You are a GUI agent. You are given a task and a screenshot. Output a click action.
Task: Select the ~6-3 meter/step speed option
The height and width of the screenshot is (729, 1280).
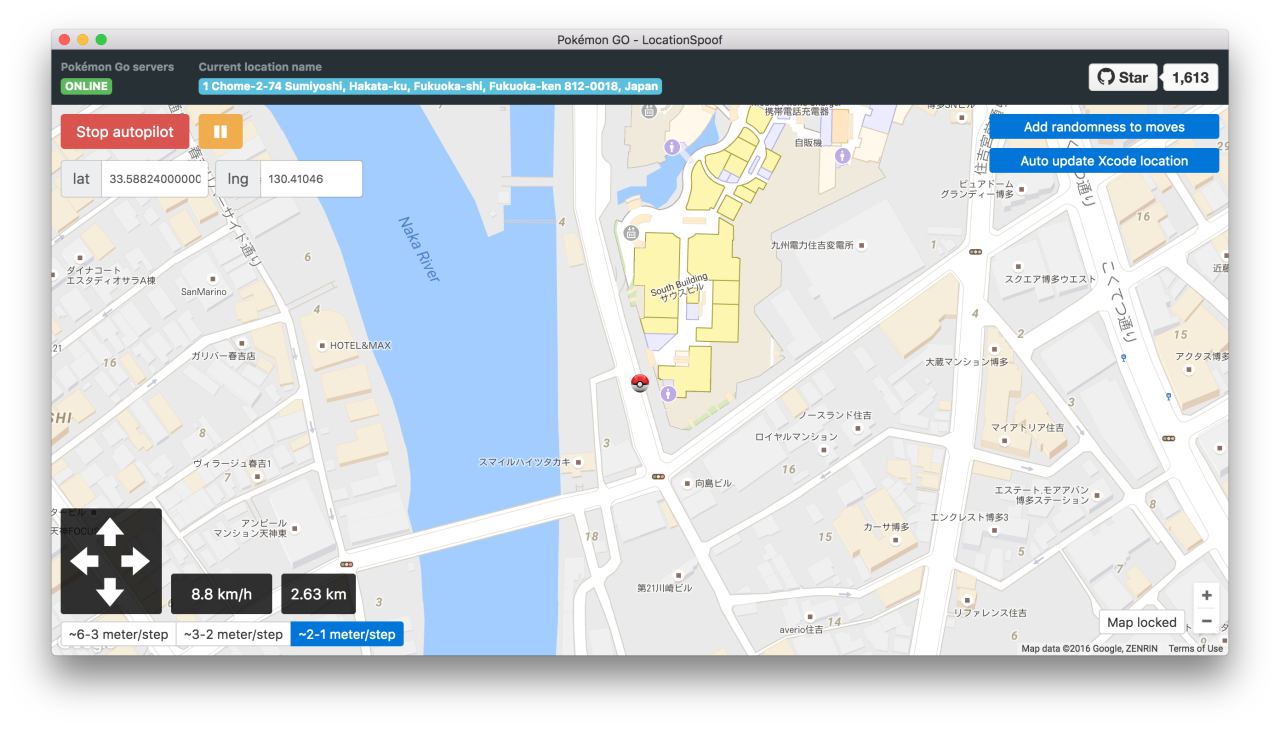click(118, 634)
